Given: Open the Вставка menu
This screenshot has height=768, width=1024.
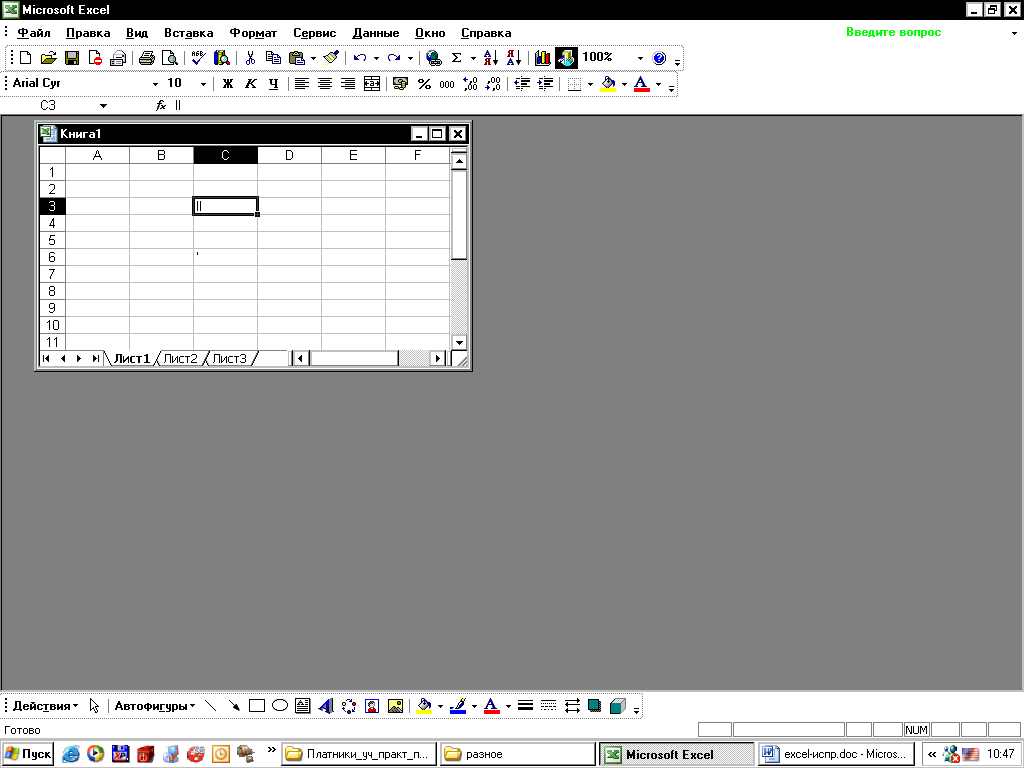Looking at the screenshot, I should 189,33.
